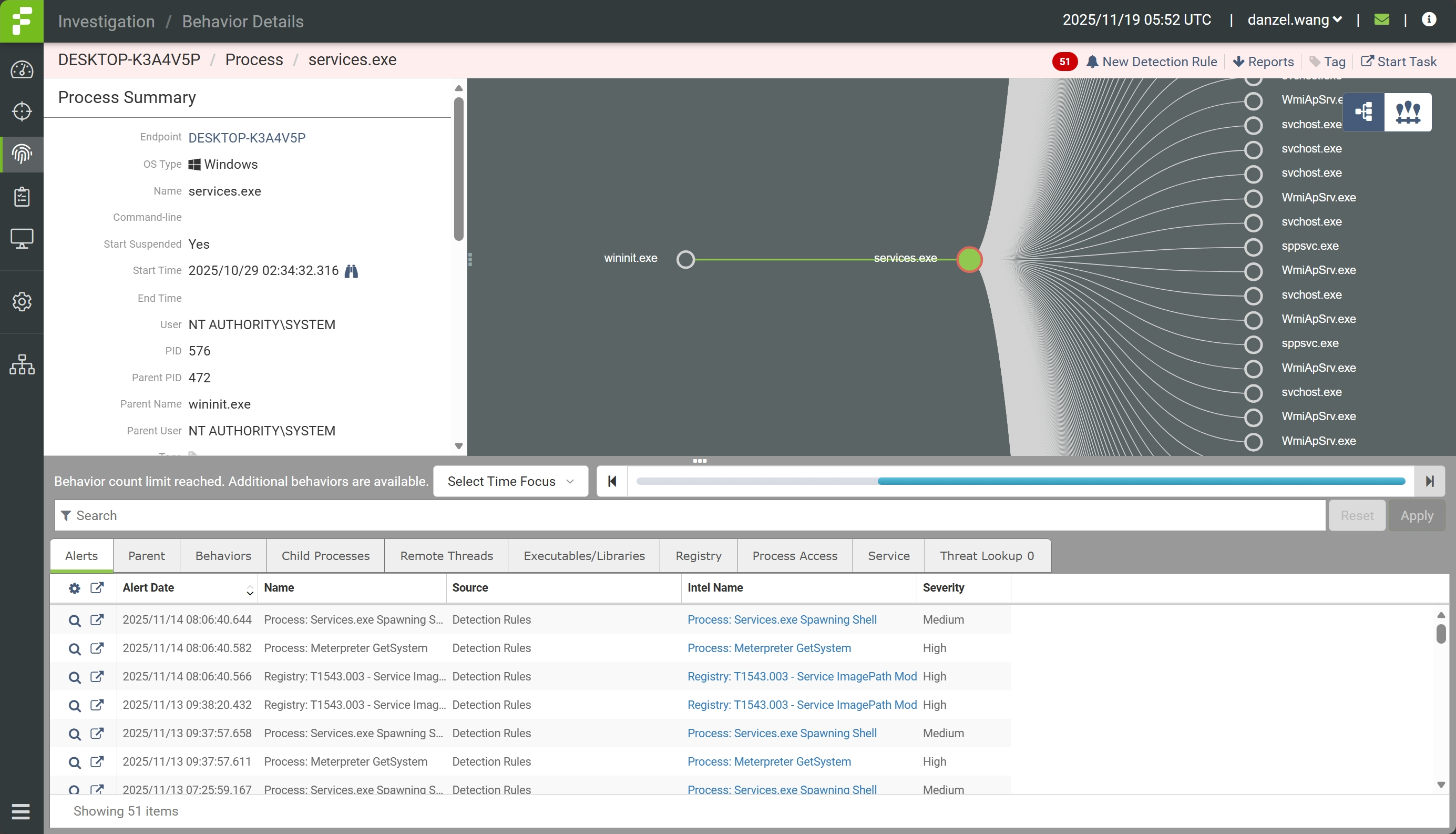Open the Process: Meterpreter GetSystem intel link
Screen dimensions: 1456x834
pos(768,648)
